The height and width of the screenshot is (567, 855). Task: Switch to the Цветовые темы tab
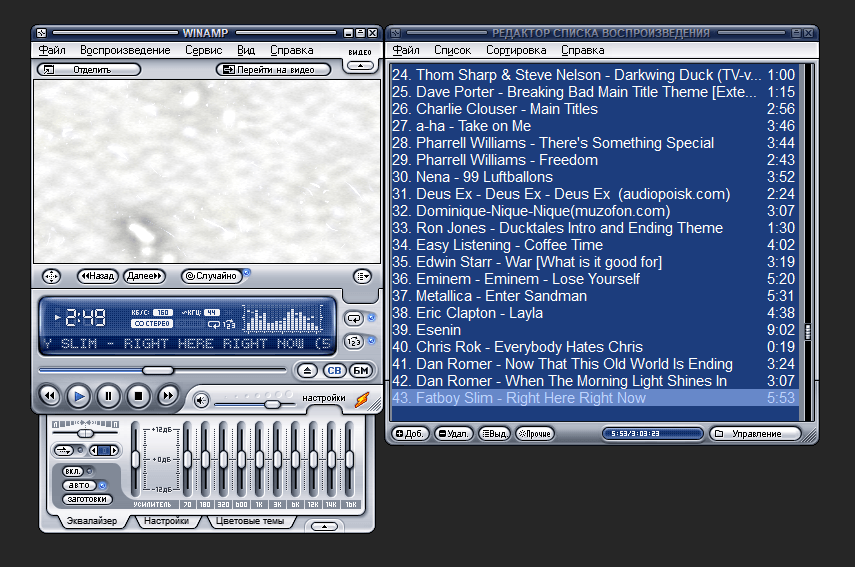(250, 521)
